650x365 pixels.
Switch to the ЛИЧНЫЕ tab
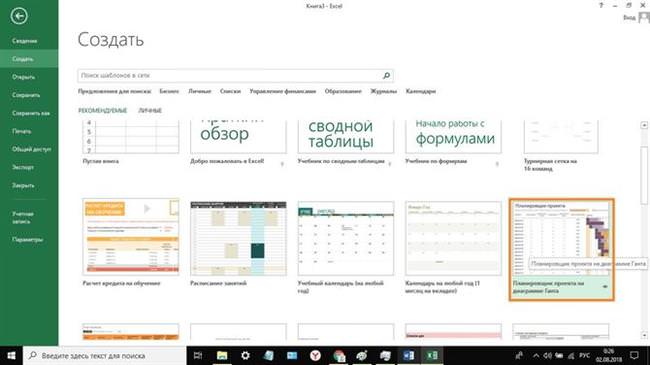(150, 111)
